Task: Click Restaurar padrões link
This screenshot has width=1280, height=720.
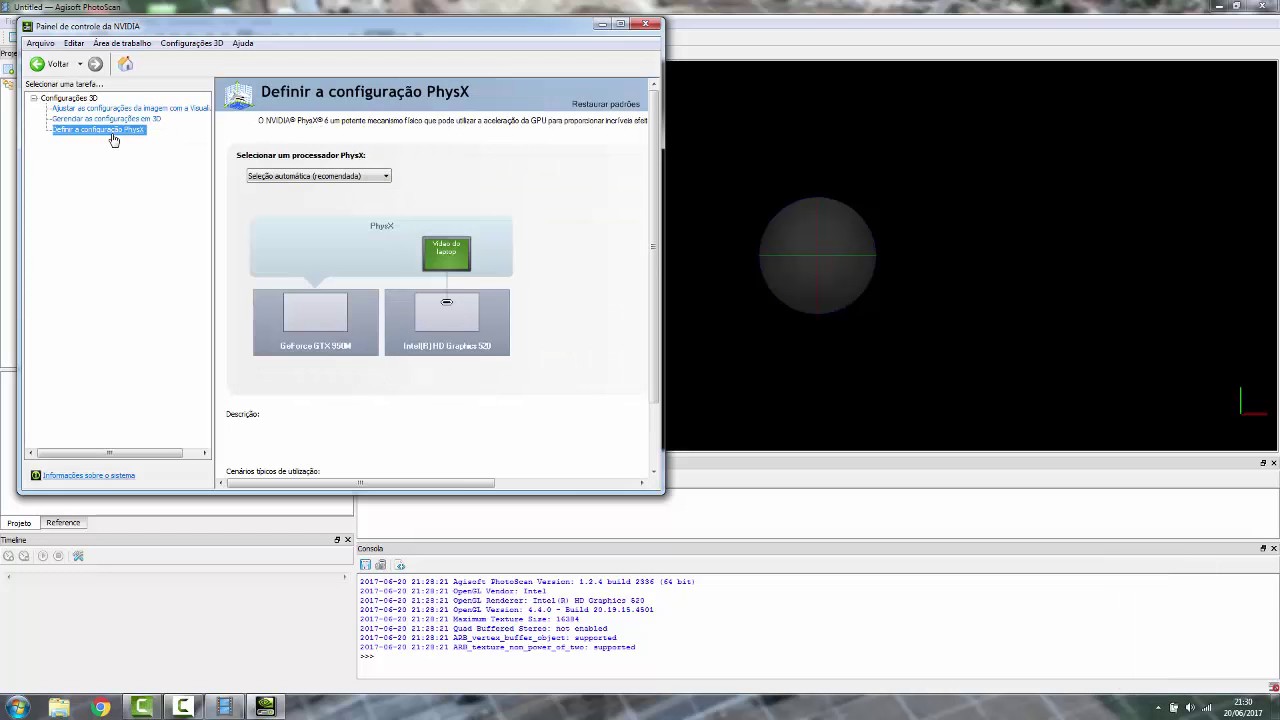Action: pyautogui.click(x=606, y=104)
